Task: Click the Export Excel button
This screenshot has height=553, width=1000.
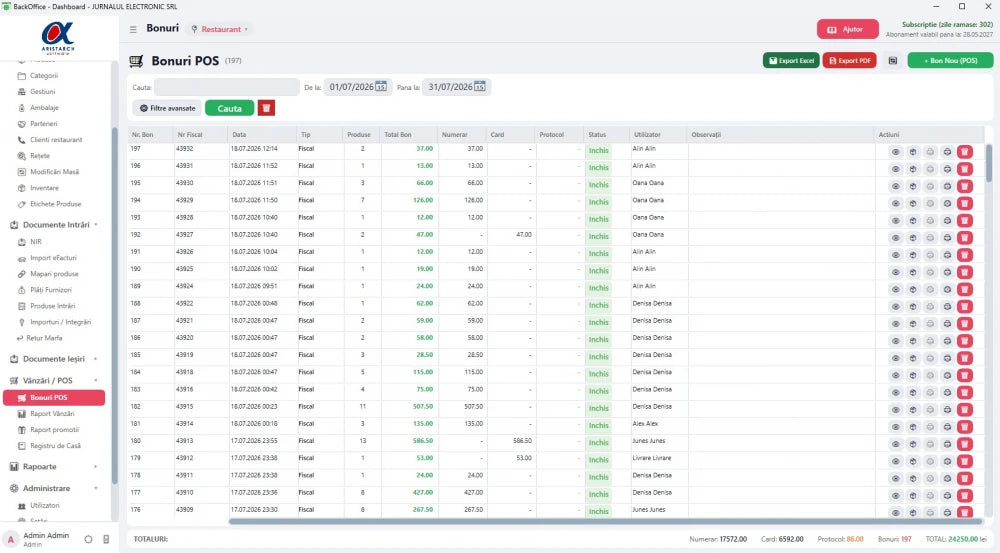Action: point(791,61)
